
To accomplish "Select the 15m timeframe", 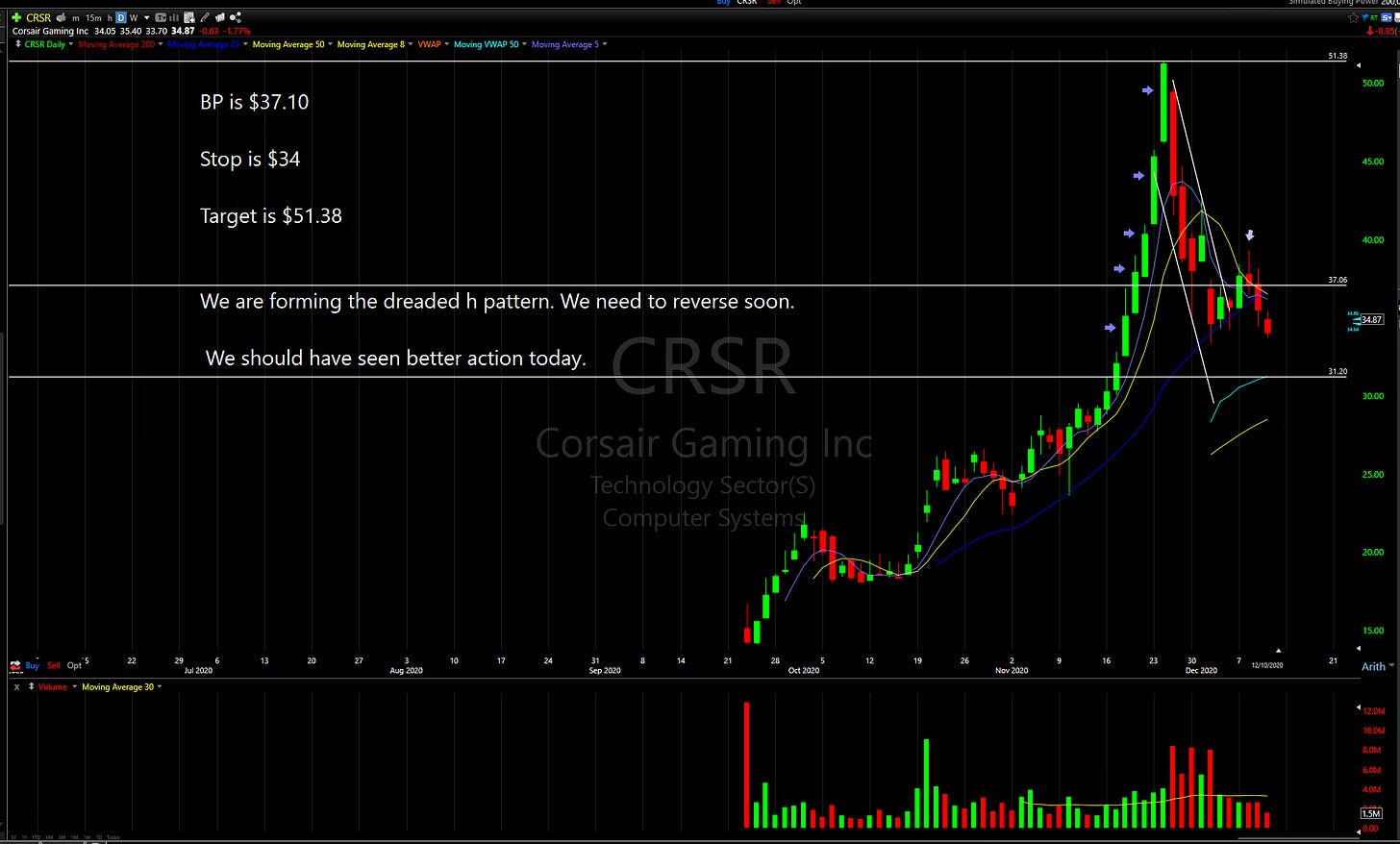I will coord(93,18).
